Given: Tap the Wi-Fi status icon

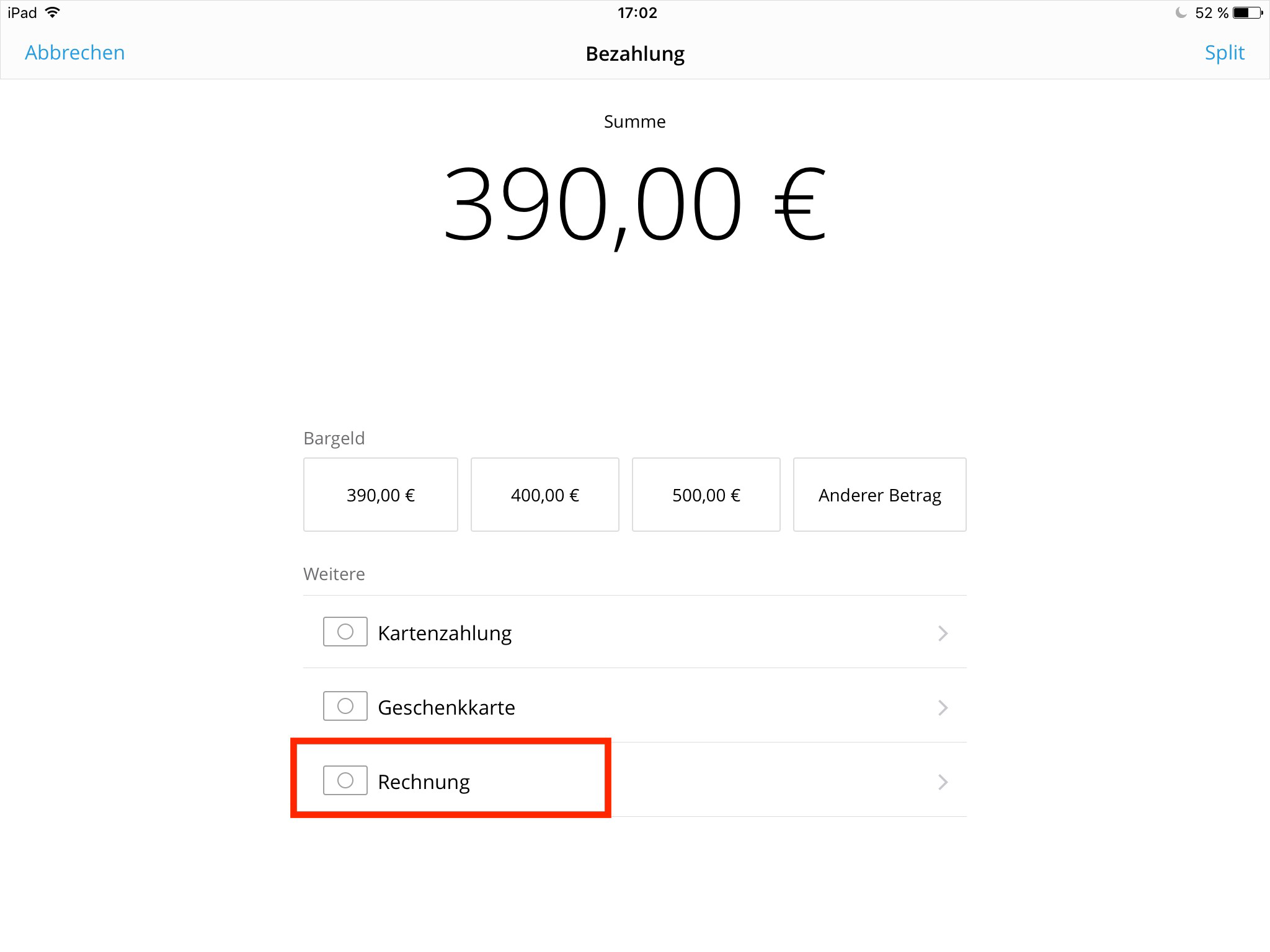Looking at the screenshot, I should point(53,12).
